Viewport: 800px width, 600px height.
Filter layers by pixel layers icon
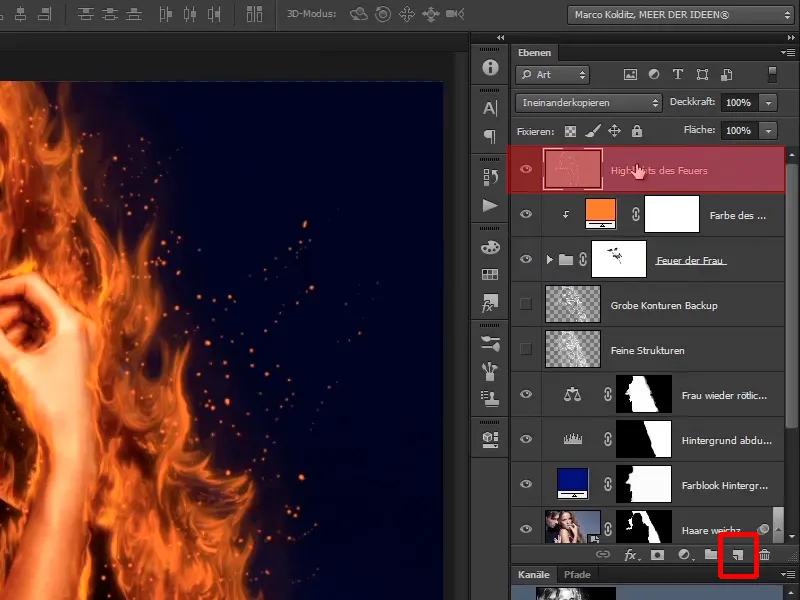pos(630,74)
